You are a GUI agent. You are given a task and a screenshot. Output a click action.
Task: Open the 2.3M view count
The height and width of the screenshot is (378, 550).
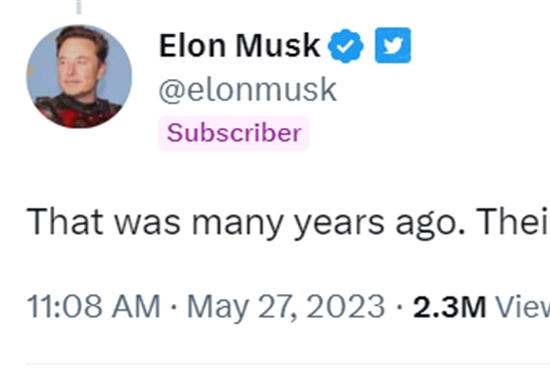tap(449, 307)
